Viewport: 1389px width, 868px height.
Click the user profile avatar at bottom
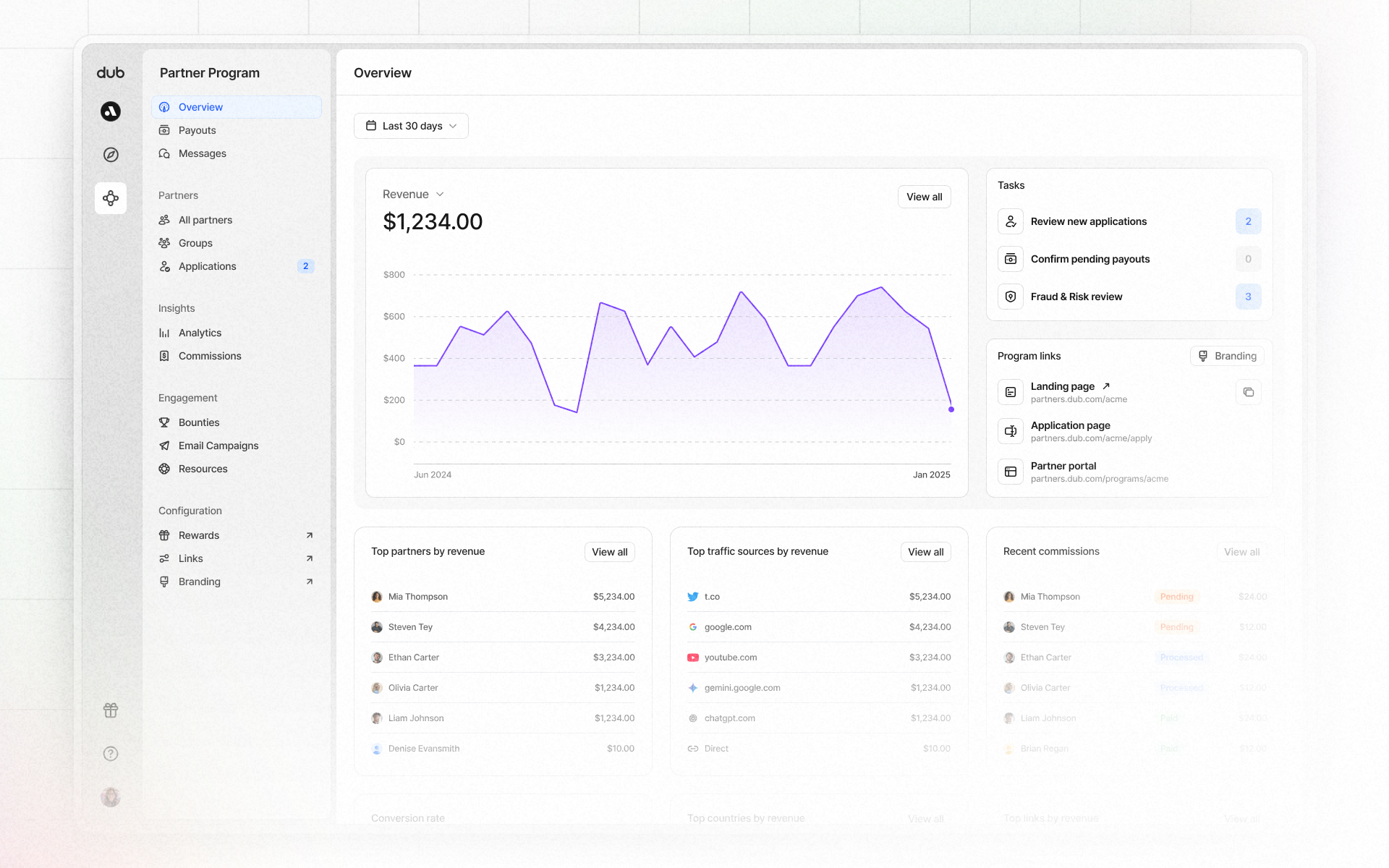[x=111, y=797]
